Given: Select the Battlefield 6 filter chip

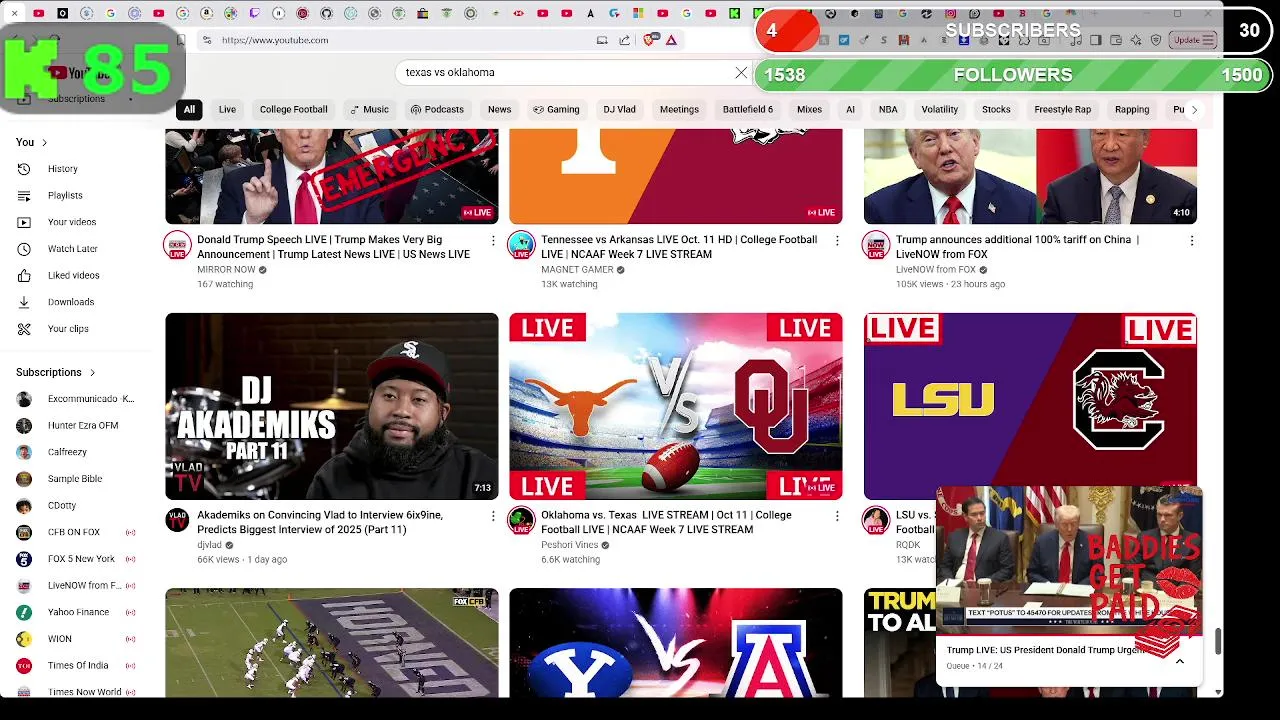Looking at the screenshot, I should point(748,110).
